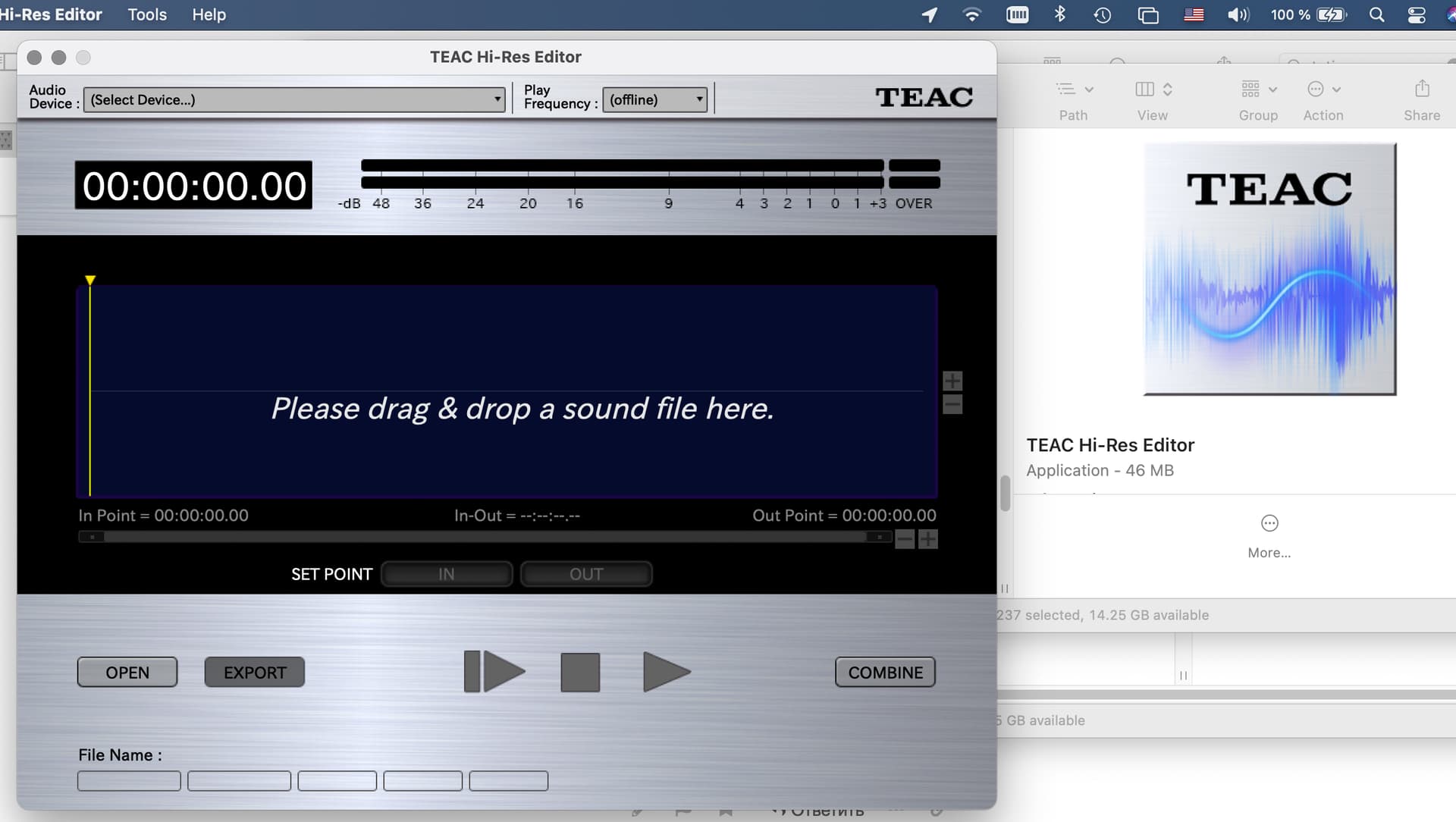
Task: Click the screen mirroring menu bar icon
Action: click(x=1148, y=14)
